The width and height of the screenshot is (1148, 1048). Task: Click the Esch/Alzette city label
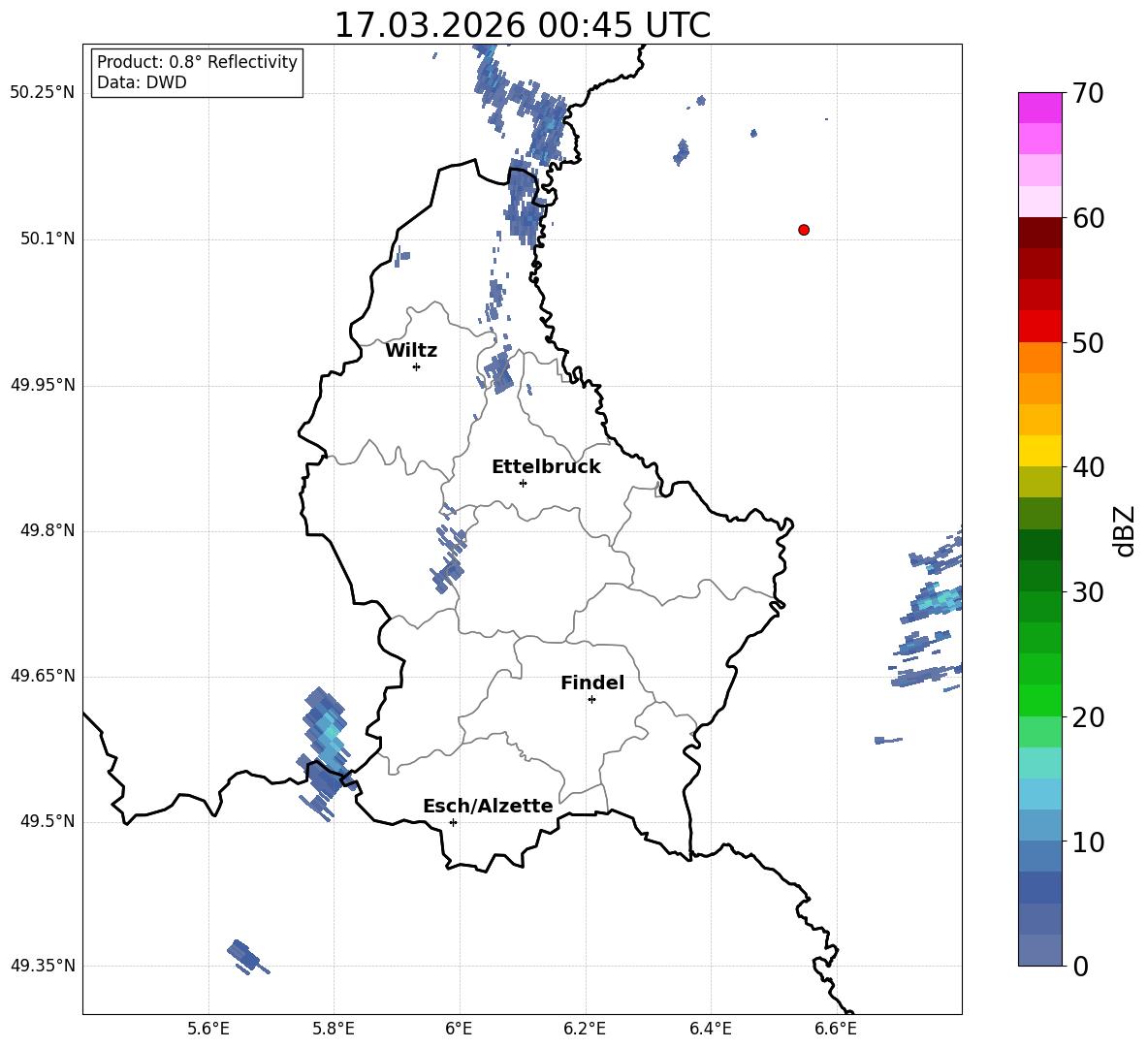(488, 806)
